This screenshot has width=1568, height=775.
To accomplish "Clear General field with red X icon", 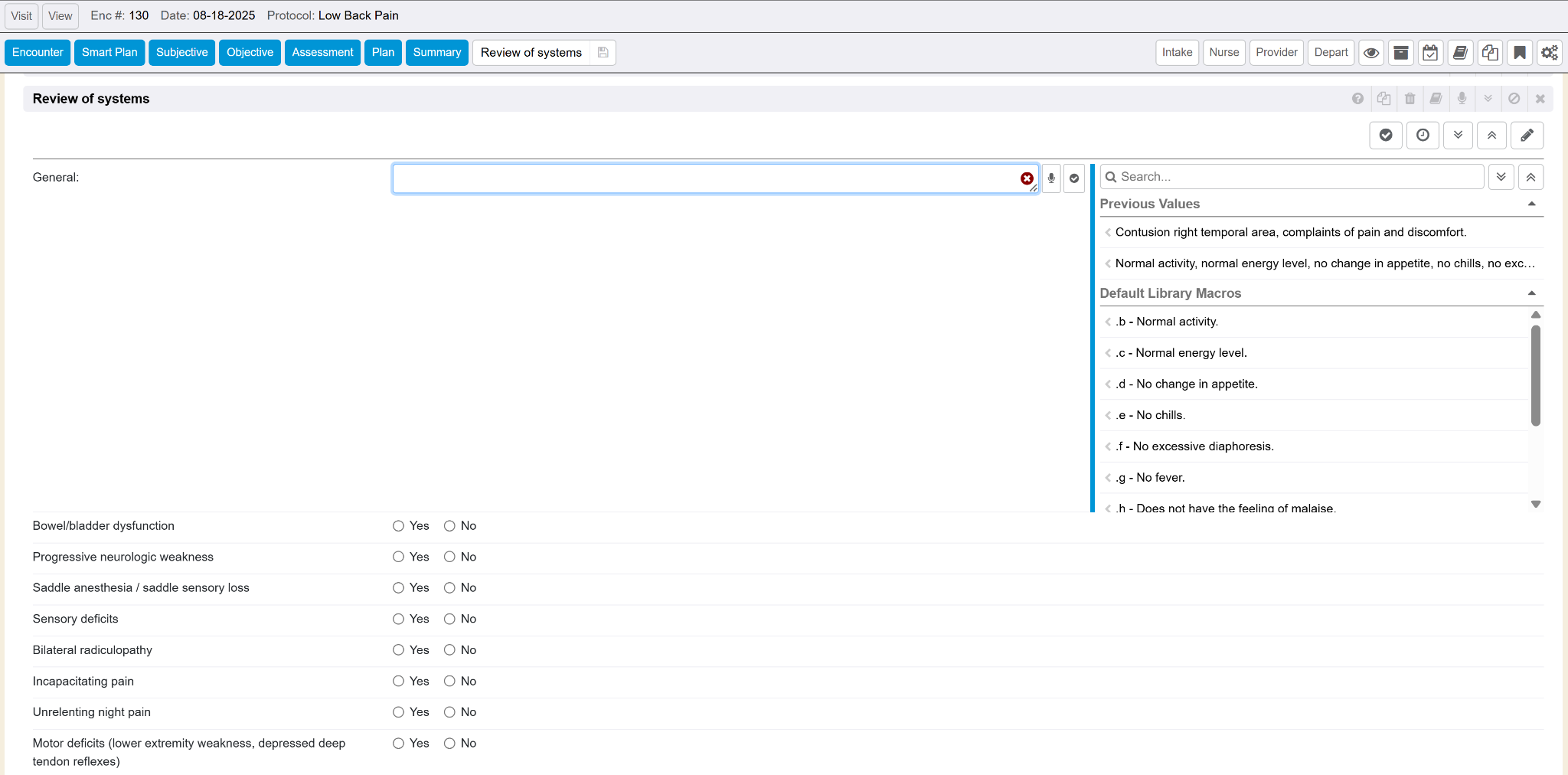I will pos(1027,178).
